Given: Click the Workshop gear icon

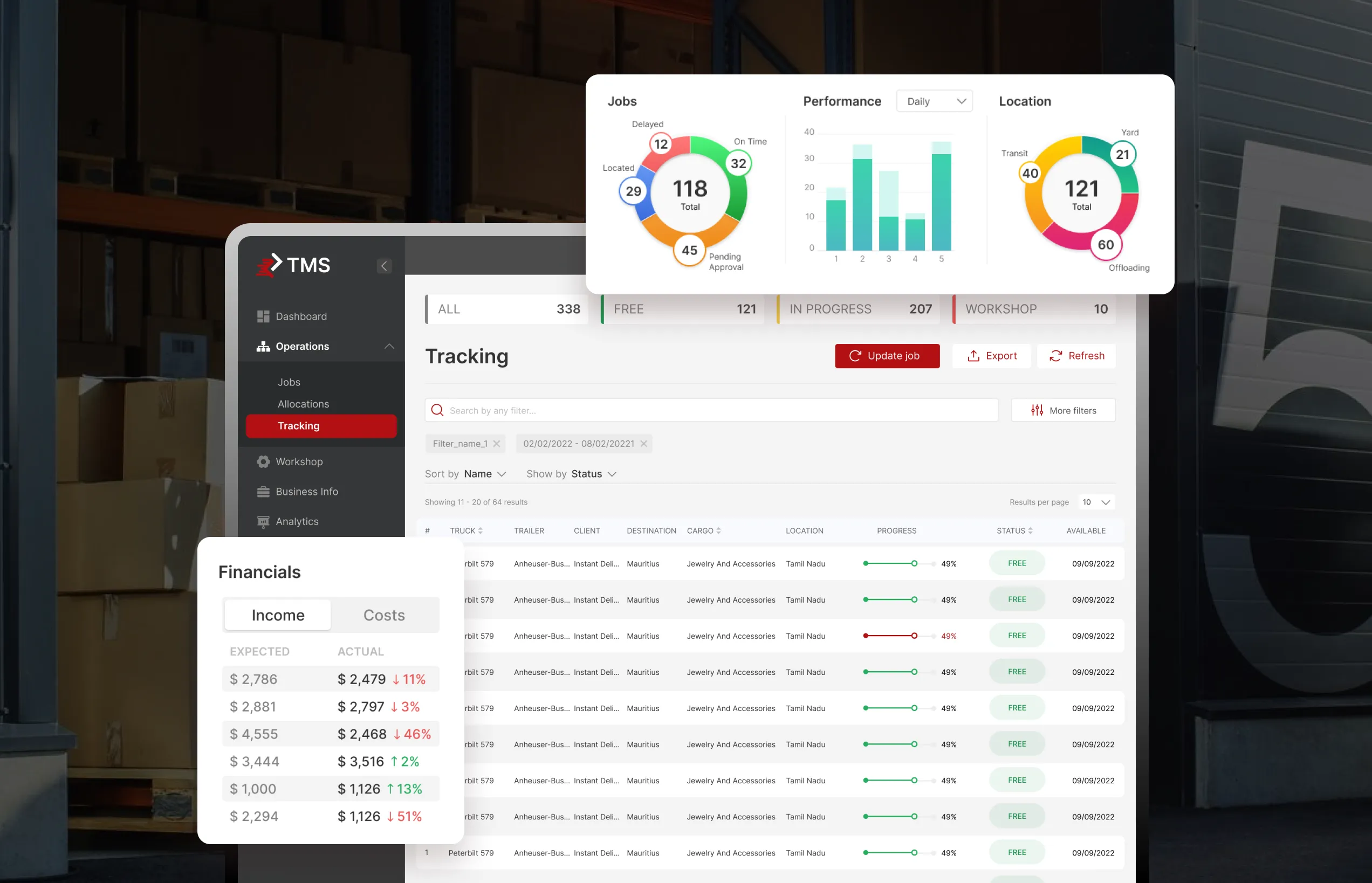Looking at the screenshot, I should pos(263,461).
